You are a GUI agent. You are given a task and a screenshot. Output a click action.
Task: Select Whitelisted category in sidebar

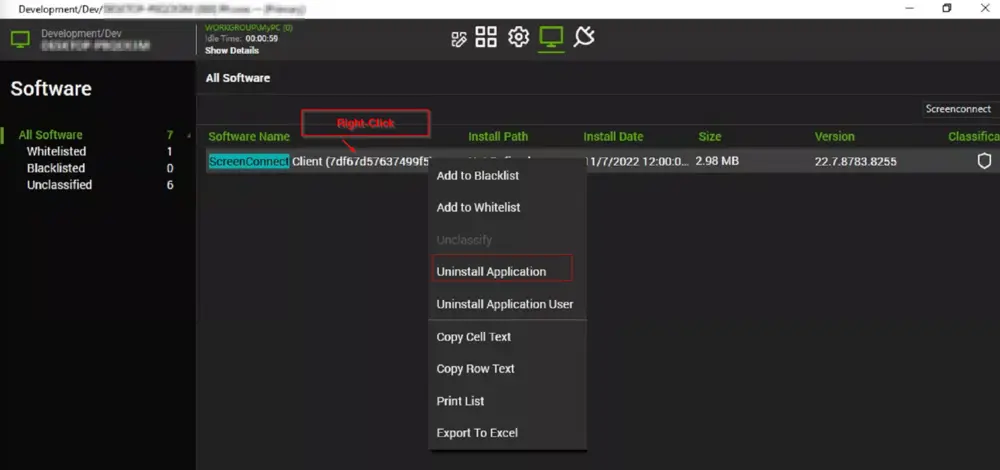(56, 151)
